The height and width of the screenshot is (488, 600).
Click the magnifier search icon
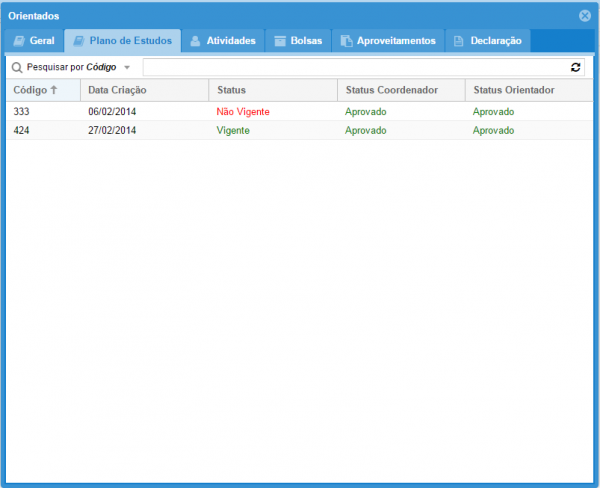(17, 67)
